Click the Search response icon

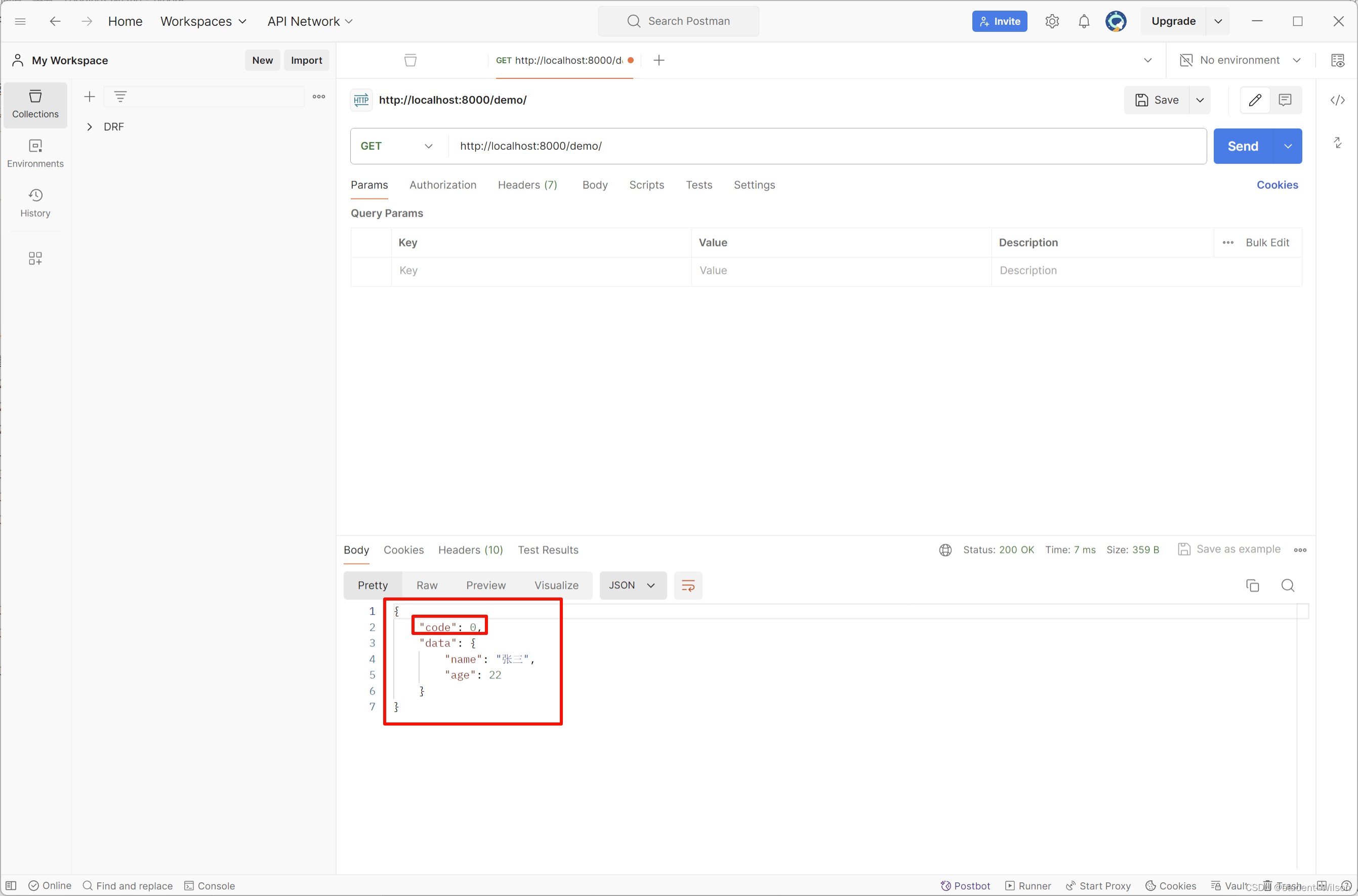click(1288, 585)
